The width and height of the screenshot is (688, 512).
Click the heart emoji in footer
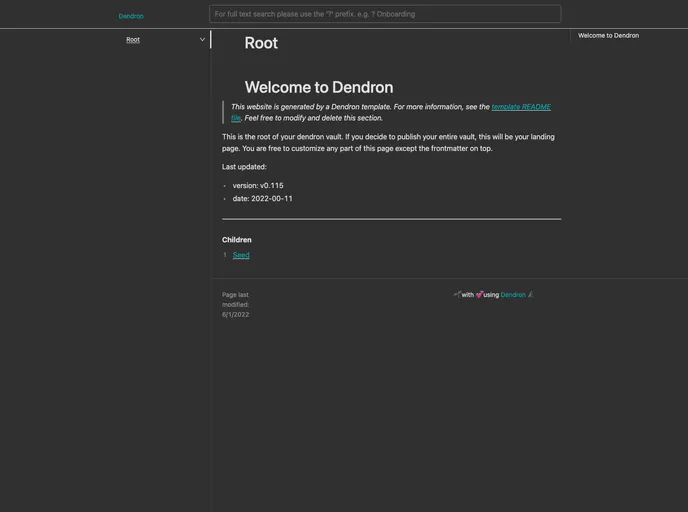point(479,295)
